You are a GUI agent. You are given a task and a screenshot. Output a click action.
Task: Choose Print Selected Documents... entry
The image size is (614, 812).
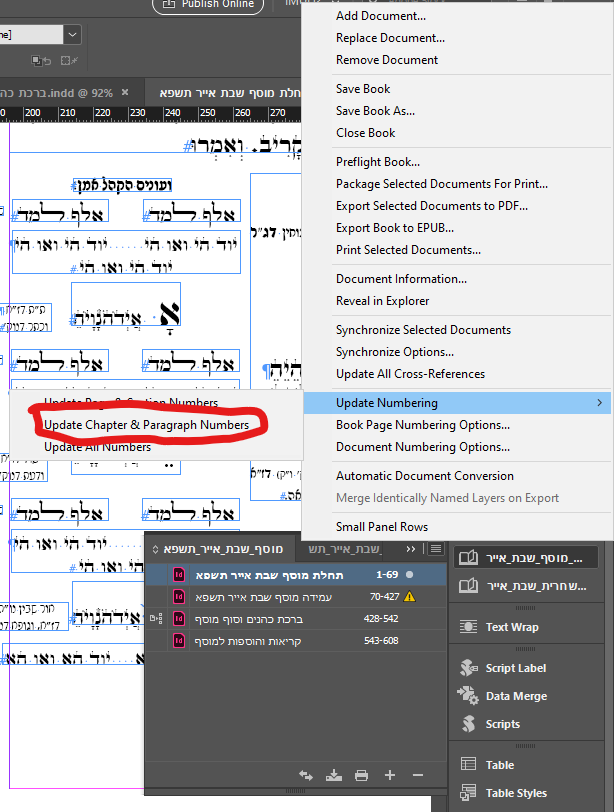tap(408, 250)
